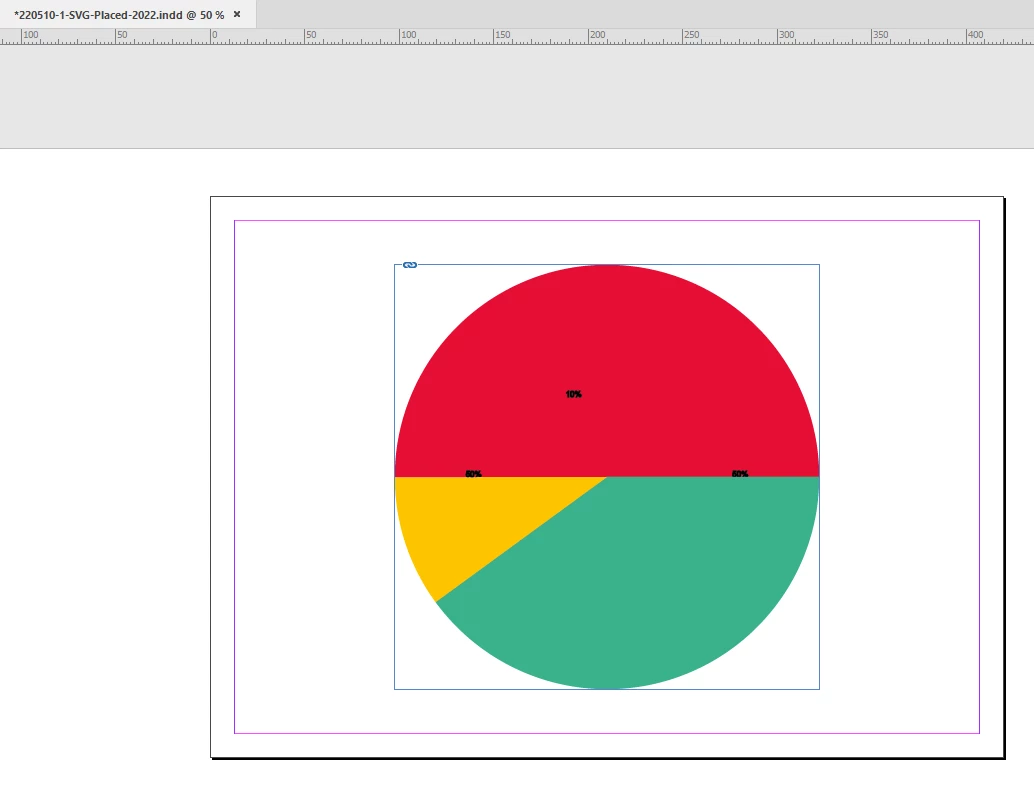Click the link badge on the placed SVG frame
Image resolution: width=1034 pixels, height=793 pixels.
(x=410, y=265)
